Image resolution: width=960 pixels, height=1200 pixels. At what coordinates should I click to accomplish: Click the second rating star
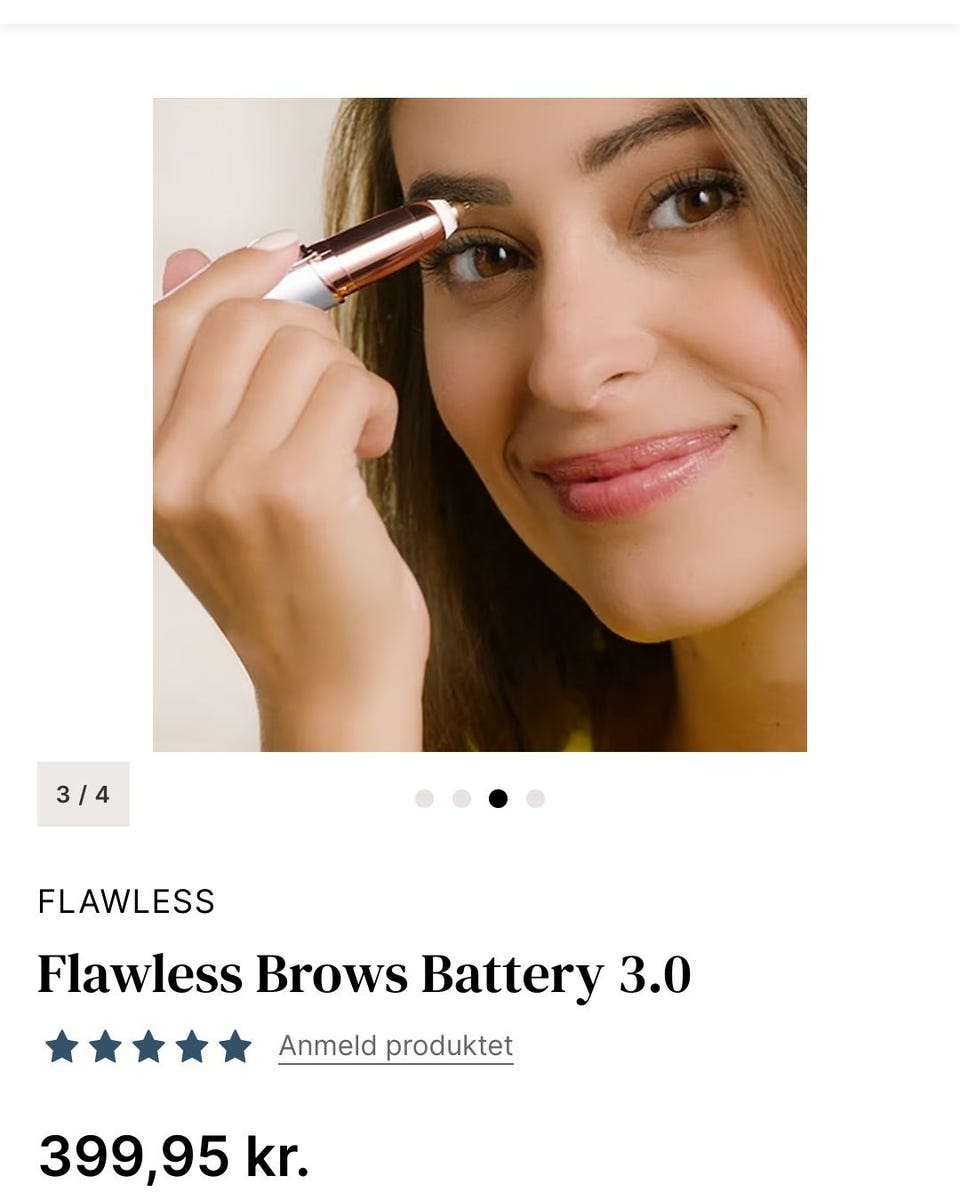[105, 1047]
